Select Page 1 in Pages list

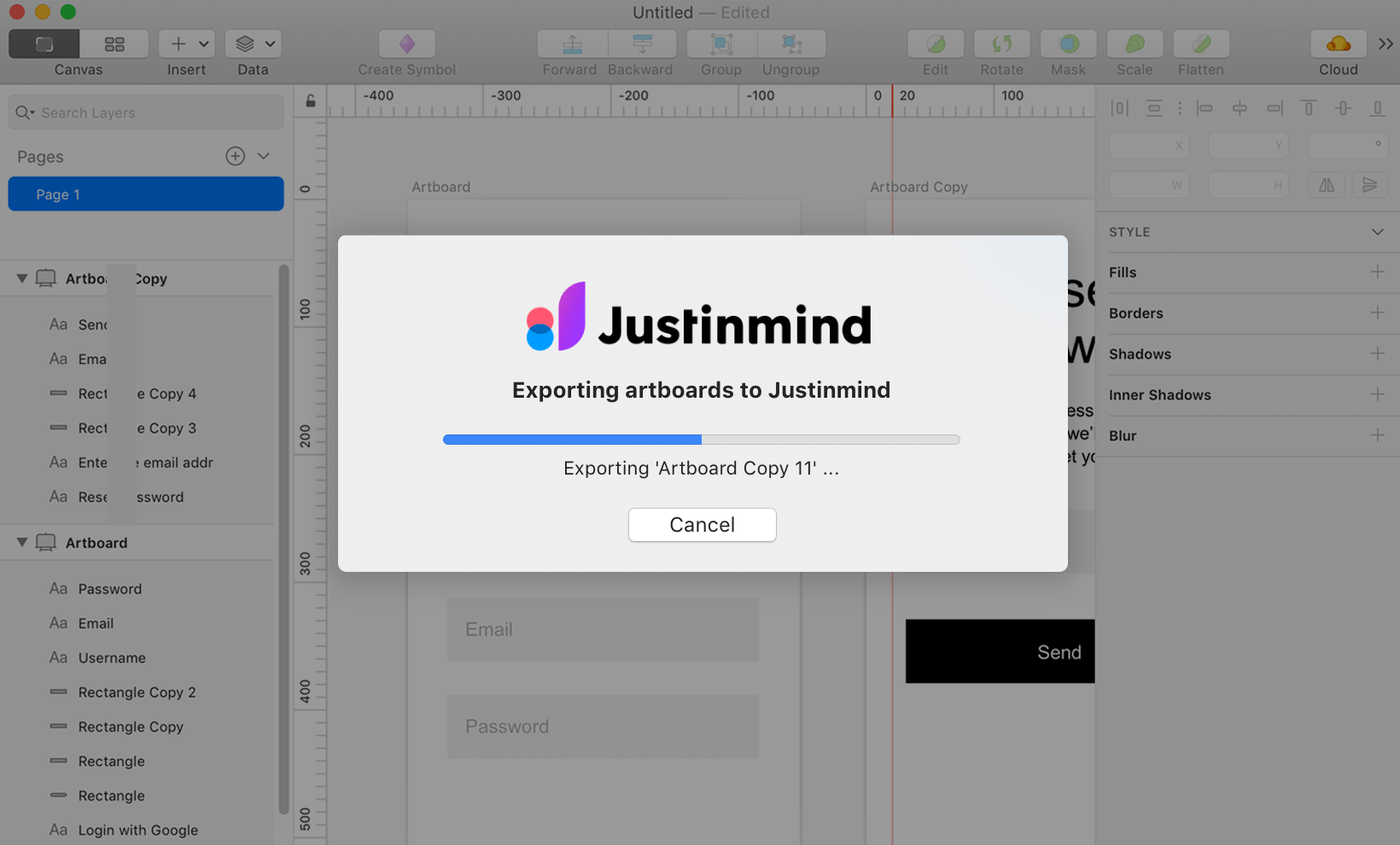pyautogui.click(x=146, y=195)
